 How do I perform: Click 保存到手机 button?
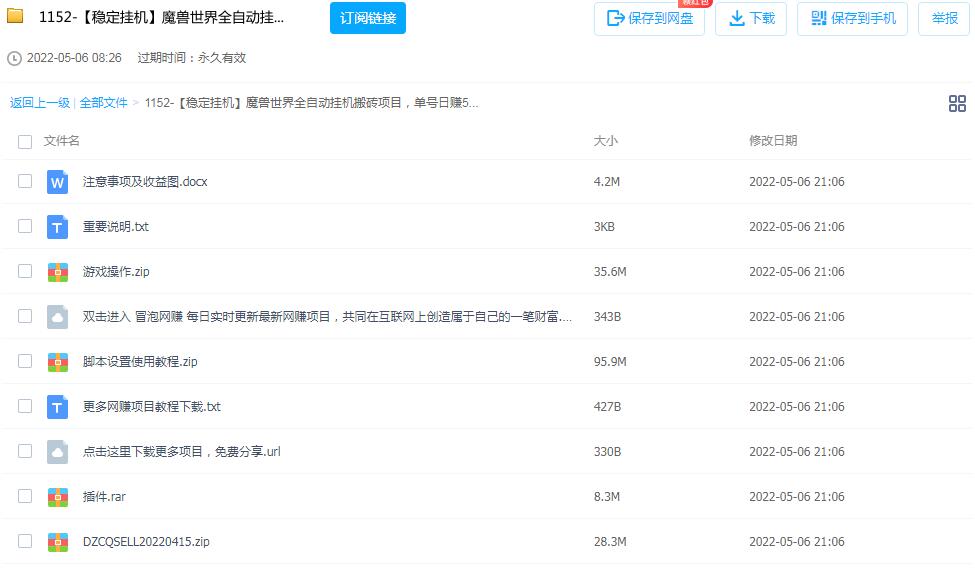(853, 19)
